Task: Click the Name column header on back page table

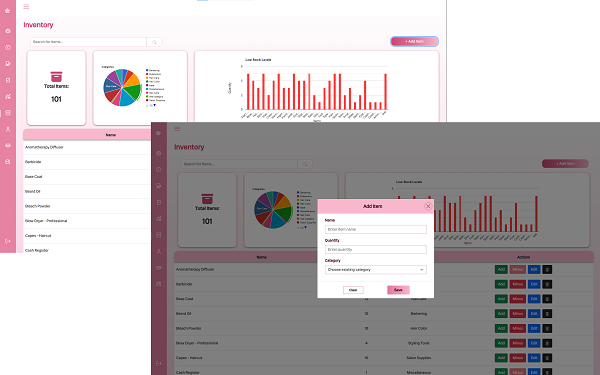Action: (x=111, y=135)
